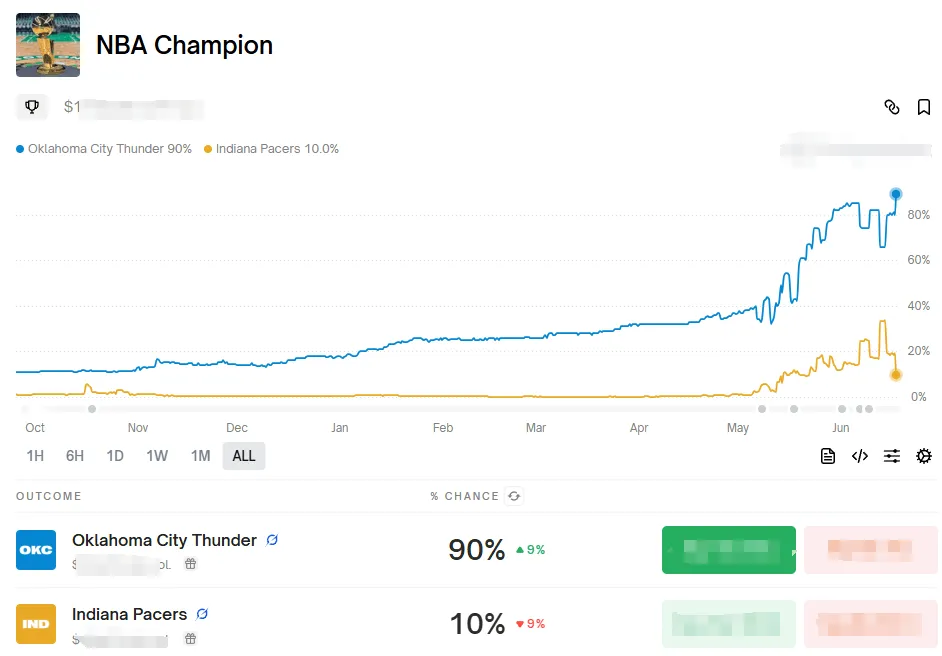Open the document/rules icon below chart
Screen dimensions: 942x656
click(828, 456)
